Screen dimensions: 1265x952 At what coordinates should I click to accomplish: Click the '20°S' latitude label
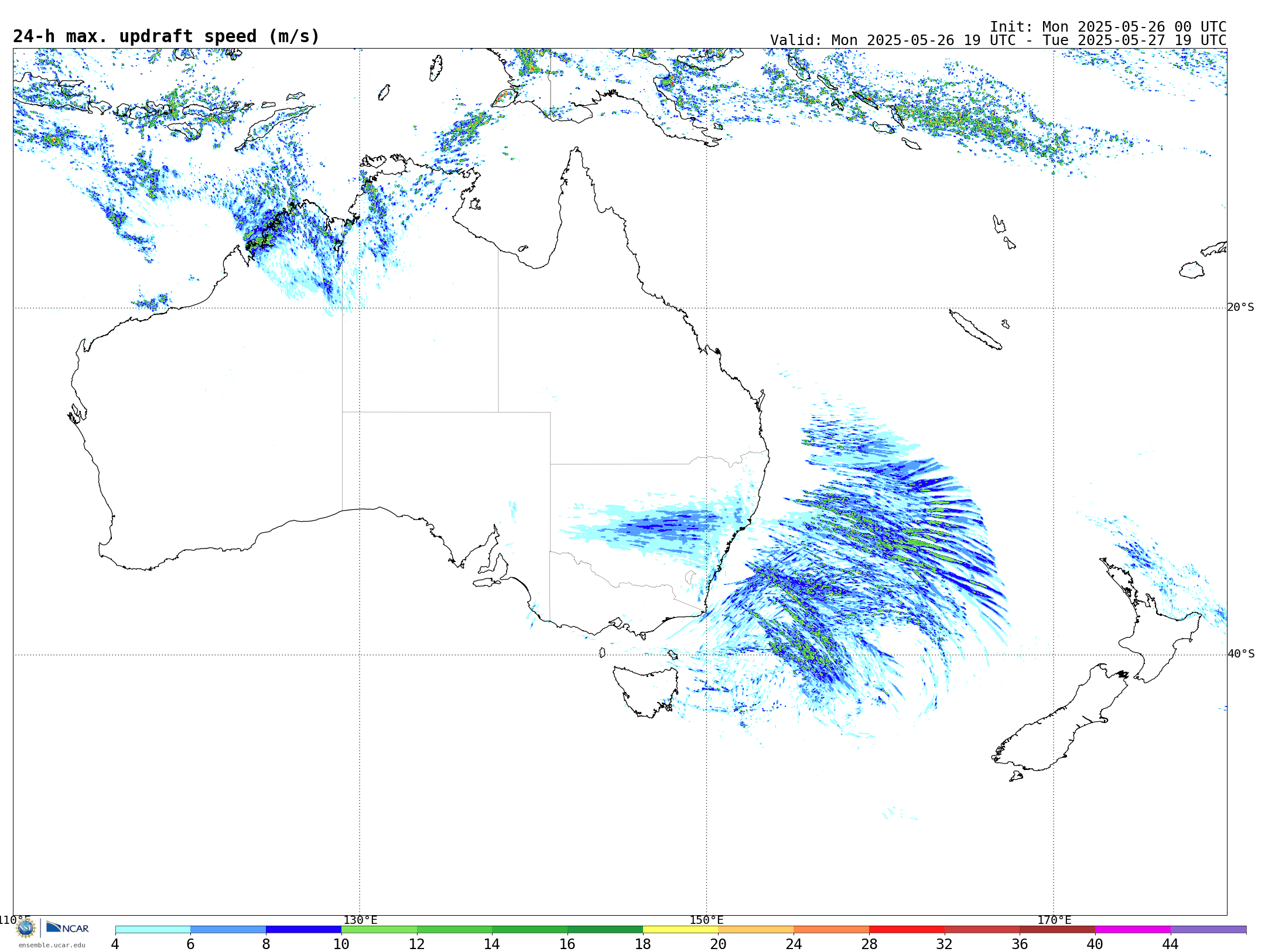(x=1240, y=307)
